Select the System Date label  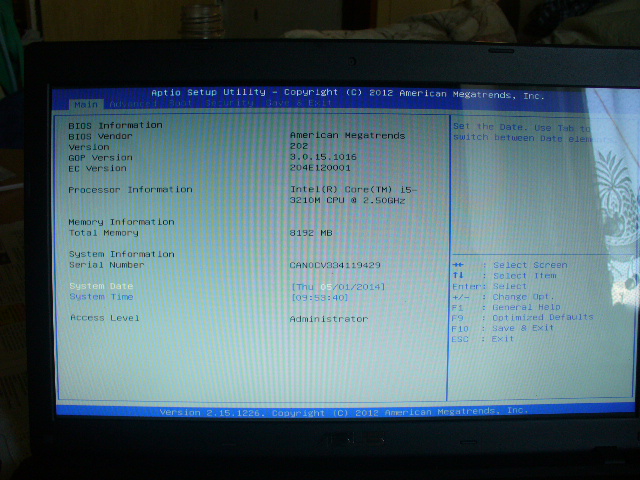coord(101,286)
